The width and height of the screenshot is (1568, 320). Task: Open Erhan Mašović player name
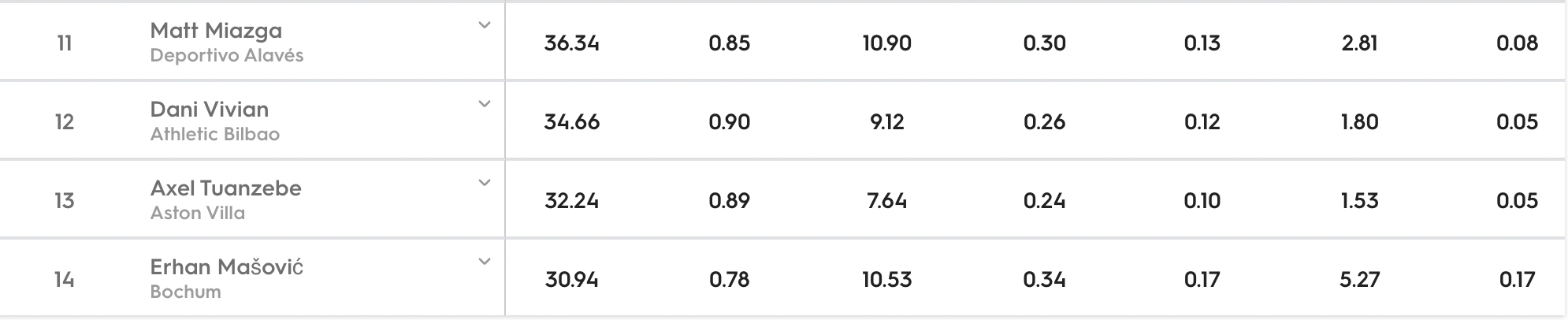coord(227,267)
